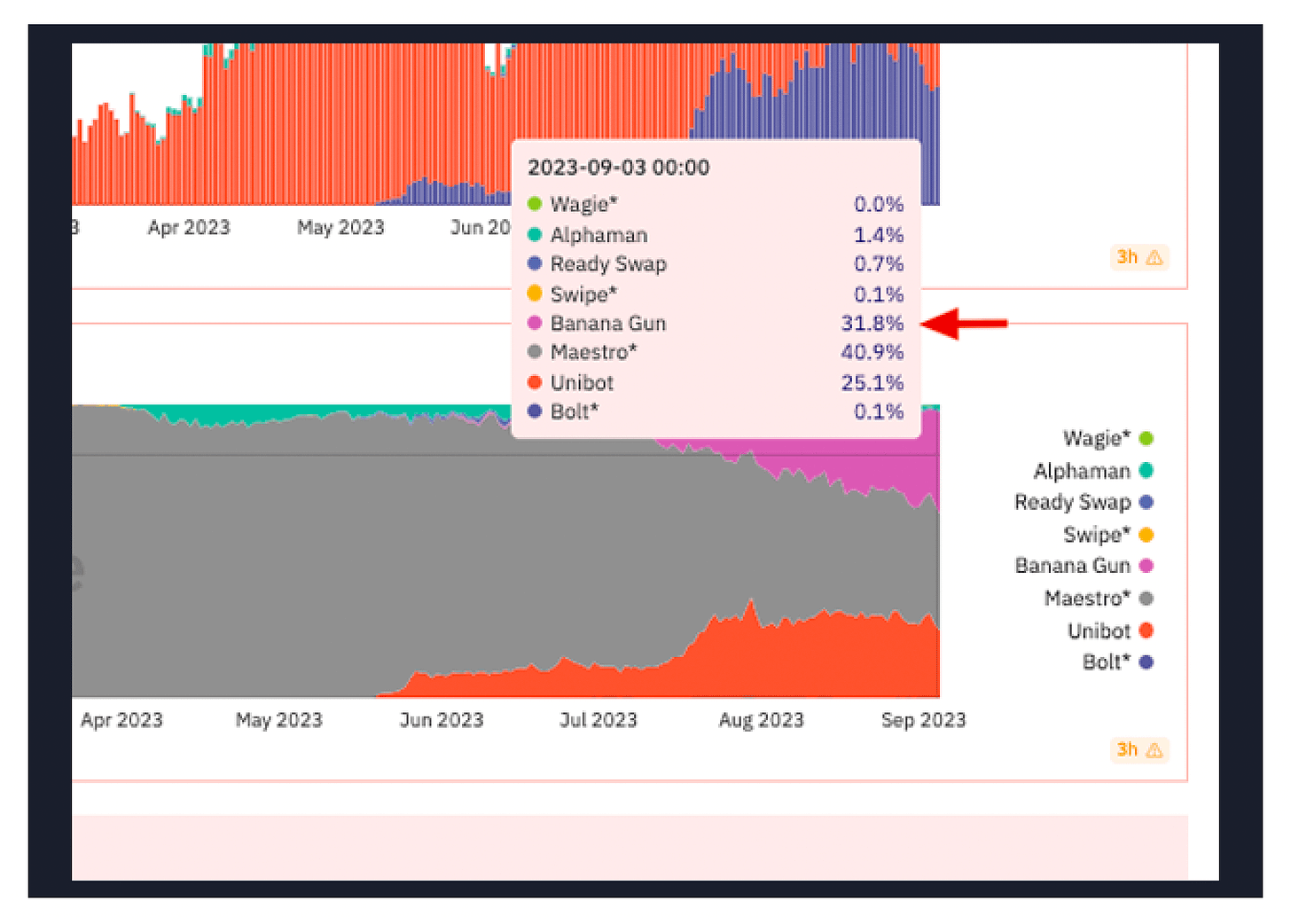Toggle Swipe* series in chart legend
The height and width of the screenshot is (924, 1291).
coord(1107,535)
